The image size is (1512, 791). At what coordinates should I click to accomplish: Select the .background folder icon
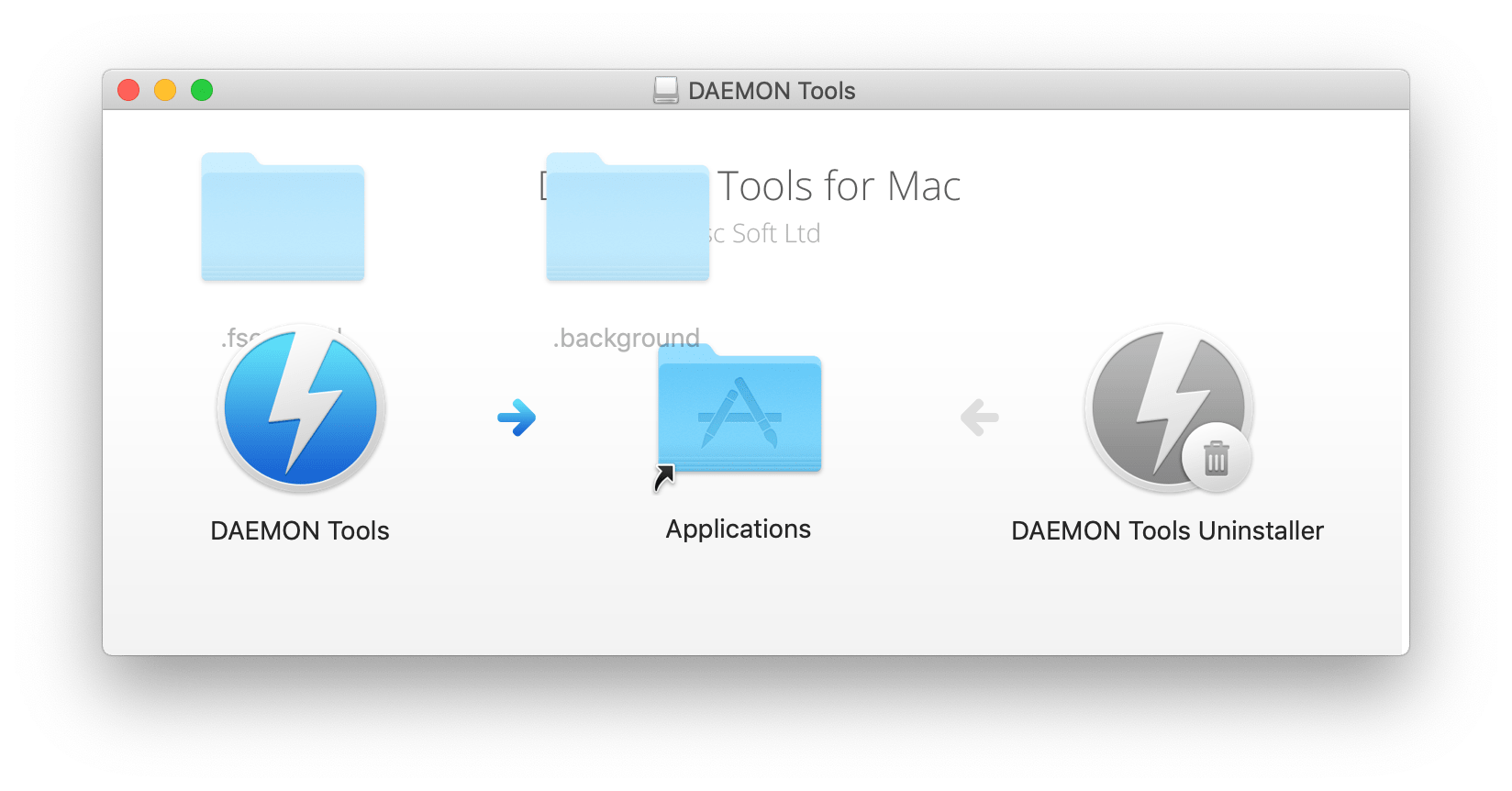click(628, 217)
